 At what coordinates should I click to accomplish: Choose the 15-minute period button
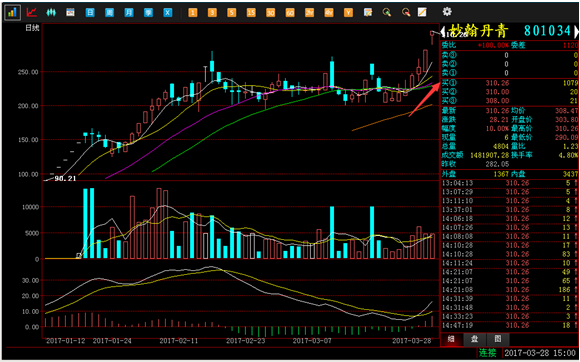pos(251,13)
